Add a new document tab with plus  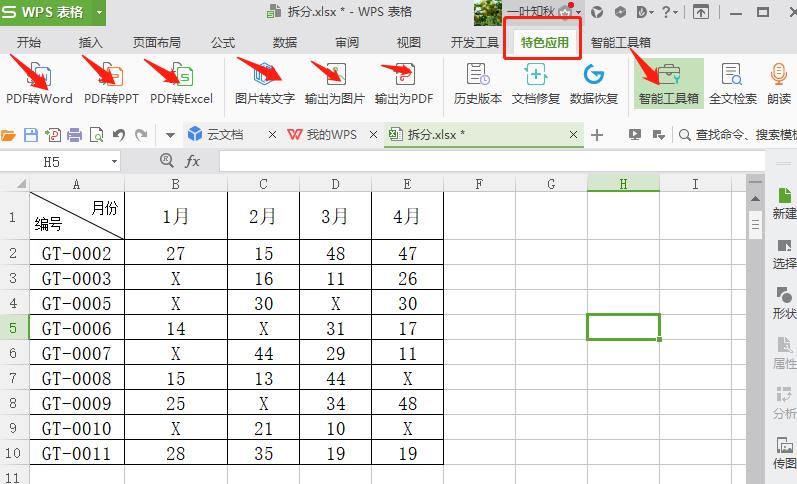[x=597, y=134]
